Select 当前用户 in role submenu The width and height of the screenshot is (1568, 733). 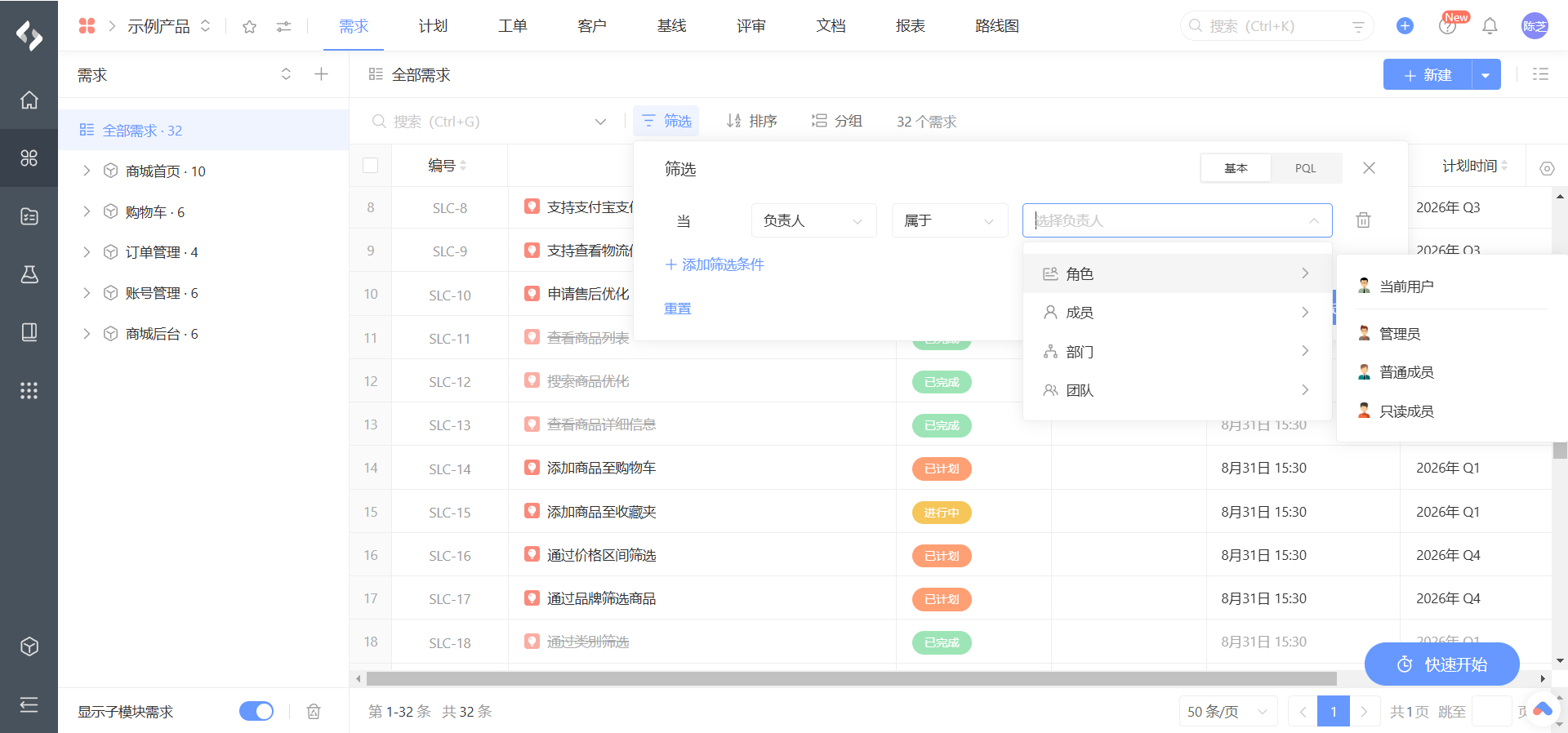1452,287
